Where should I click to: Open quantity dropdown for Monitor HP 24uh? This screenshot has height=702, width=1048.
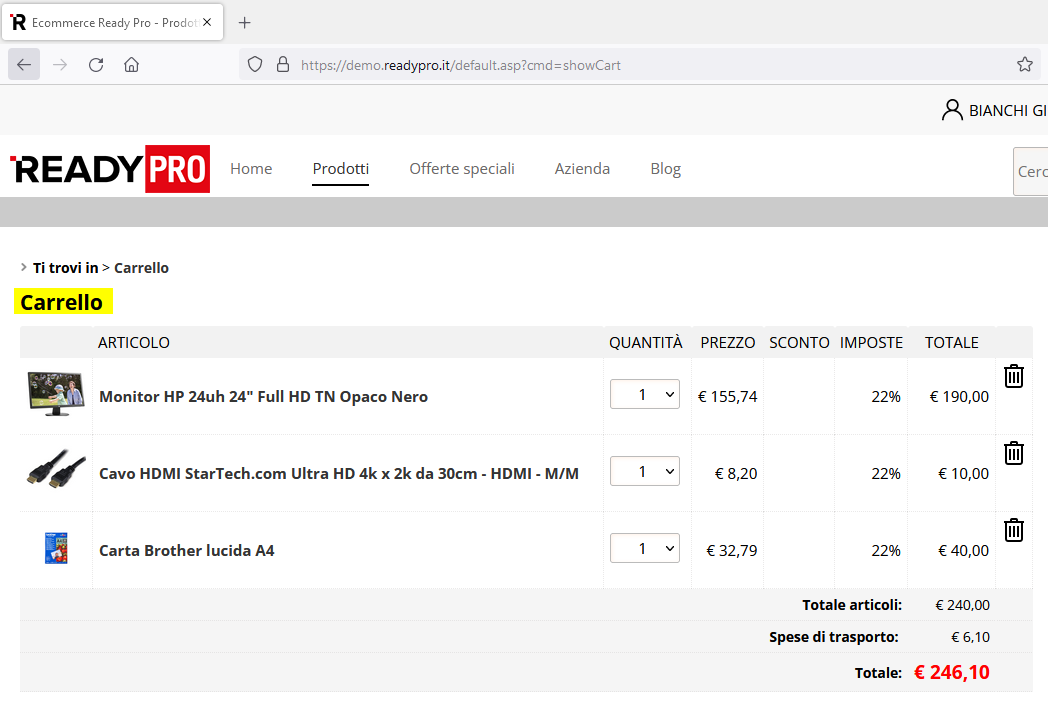[x=645, y=394]
